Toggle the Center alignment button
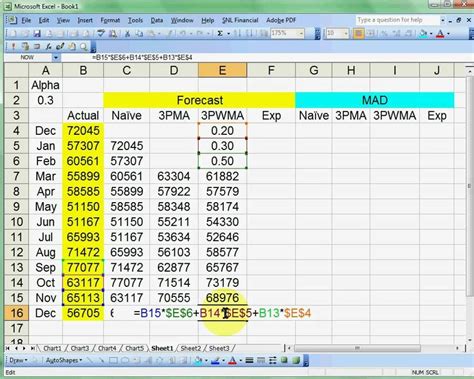 pos(359,34)
